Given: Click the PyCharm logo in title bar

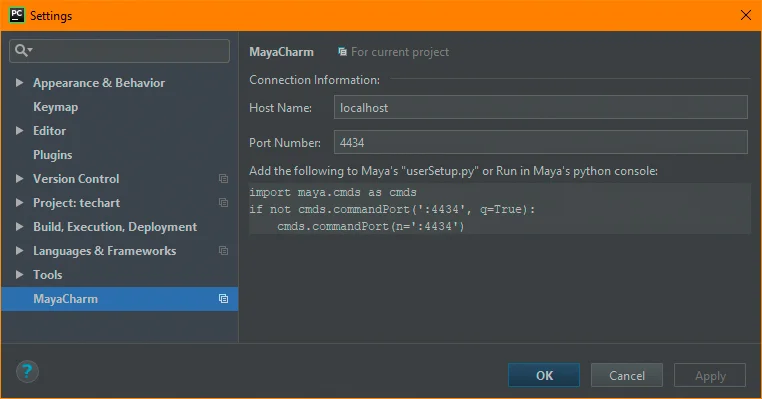Looking at the screenshot, I should coord(17,15).
